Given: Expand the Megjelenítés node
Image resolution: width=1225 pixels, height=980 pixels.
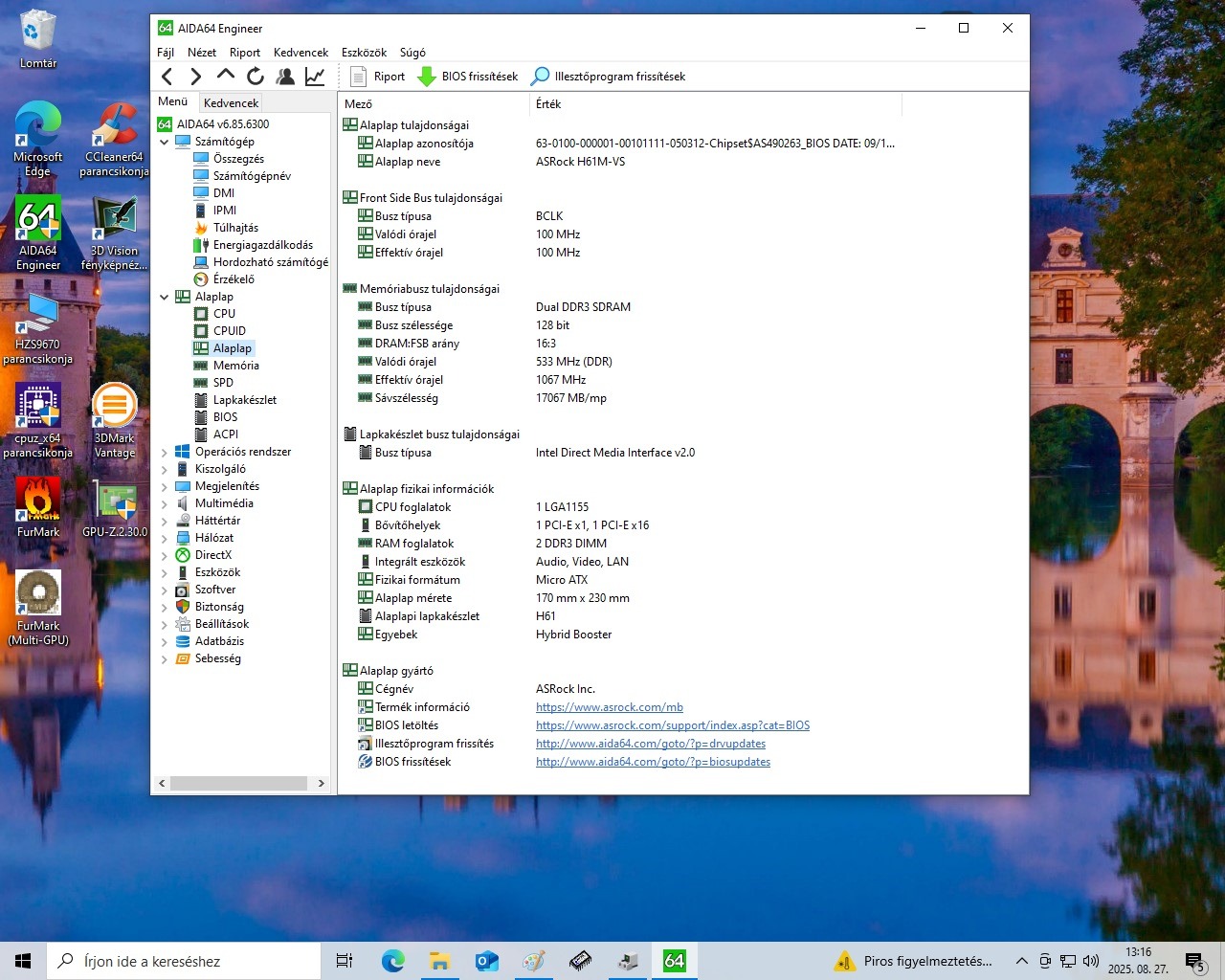Looking at the screenshot, I should point(164,487).
